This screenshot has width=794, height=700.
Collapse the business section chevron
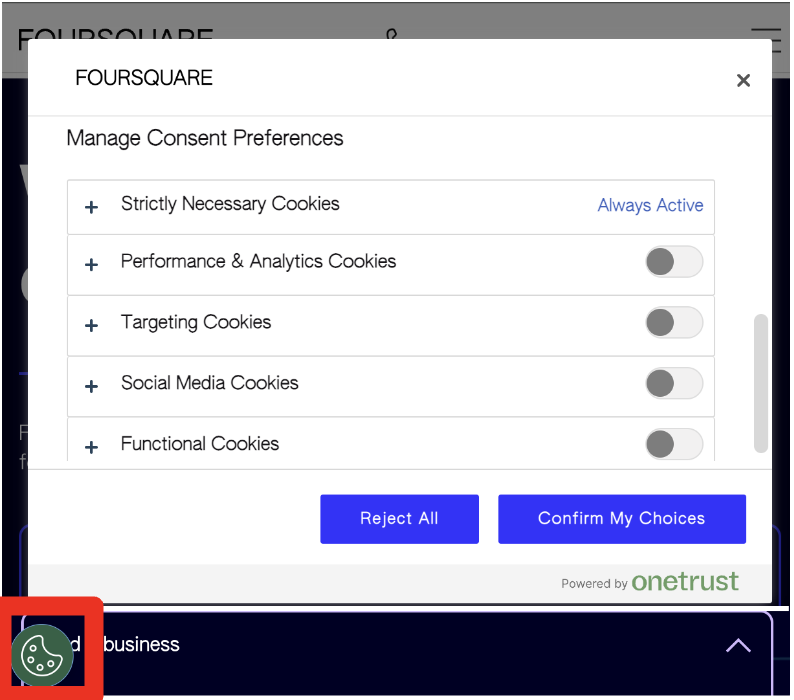click(x=738, y=646)
